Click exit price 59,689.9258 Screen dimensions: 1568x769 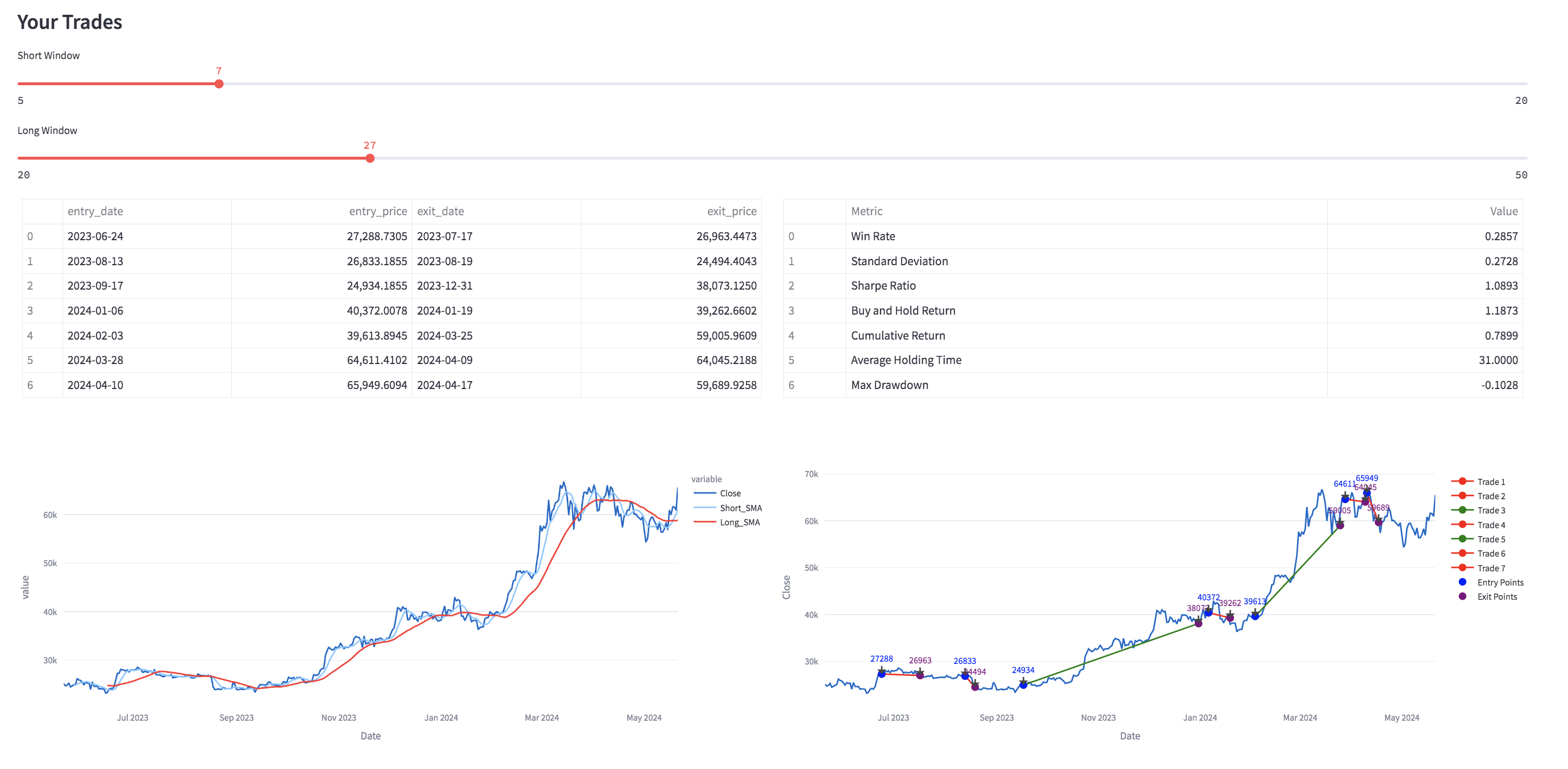tap(671, 385)
